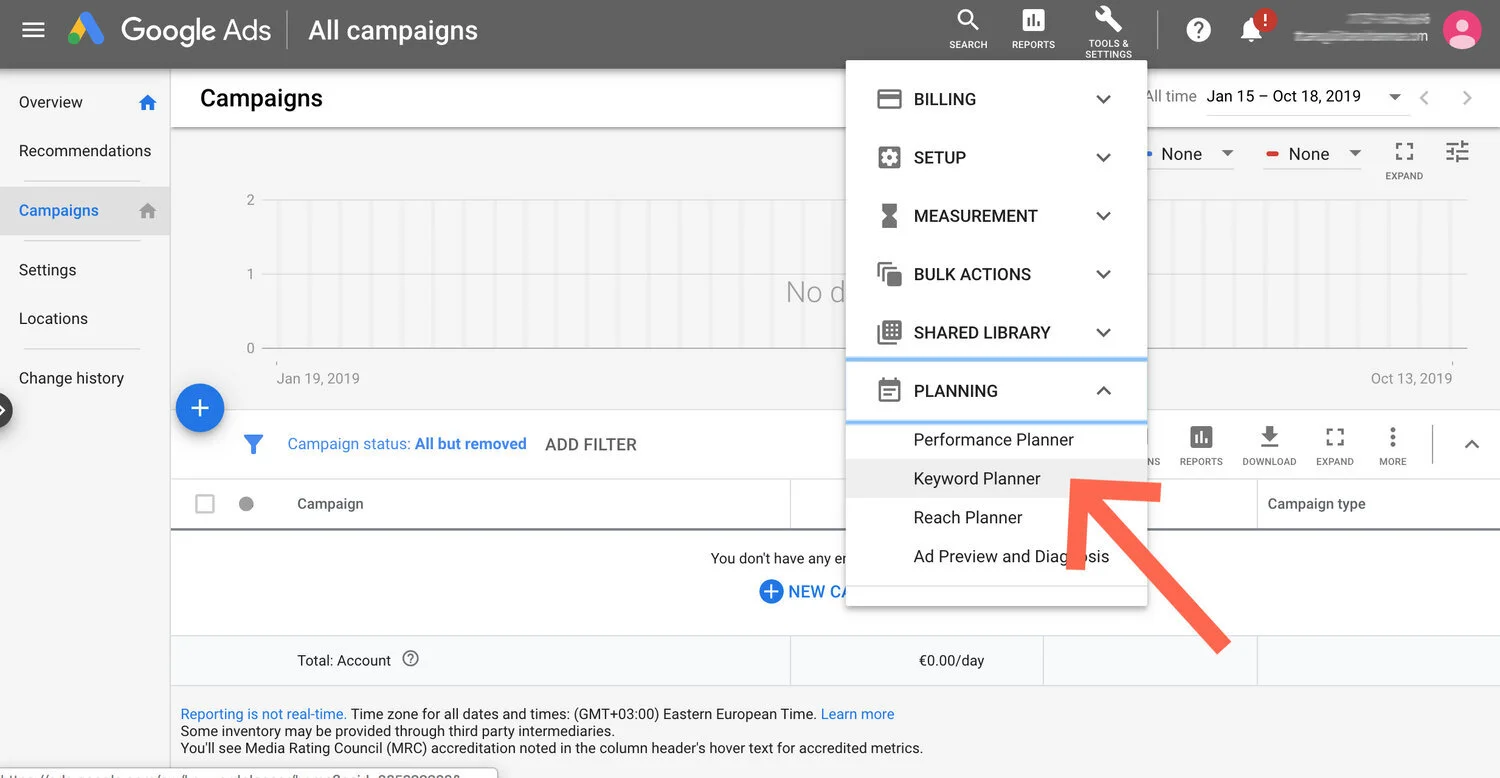This screenshot has width=1500, height=778.
Task: Expand the Measurement section
Action: [996, 215]
